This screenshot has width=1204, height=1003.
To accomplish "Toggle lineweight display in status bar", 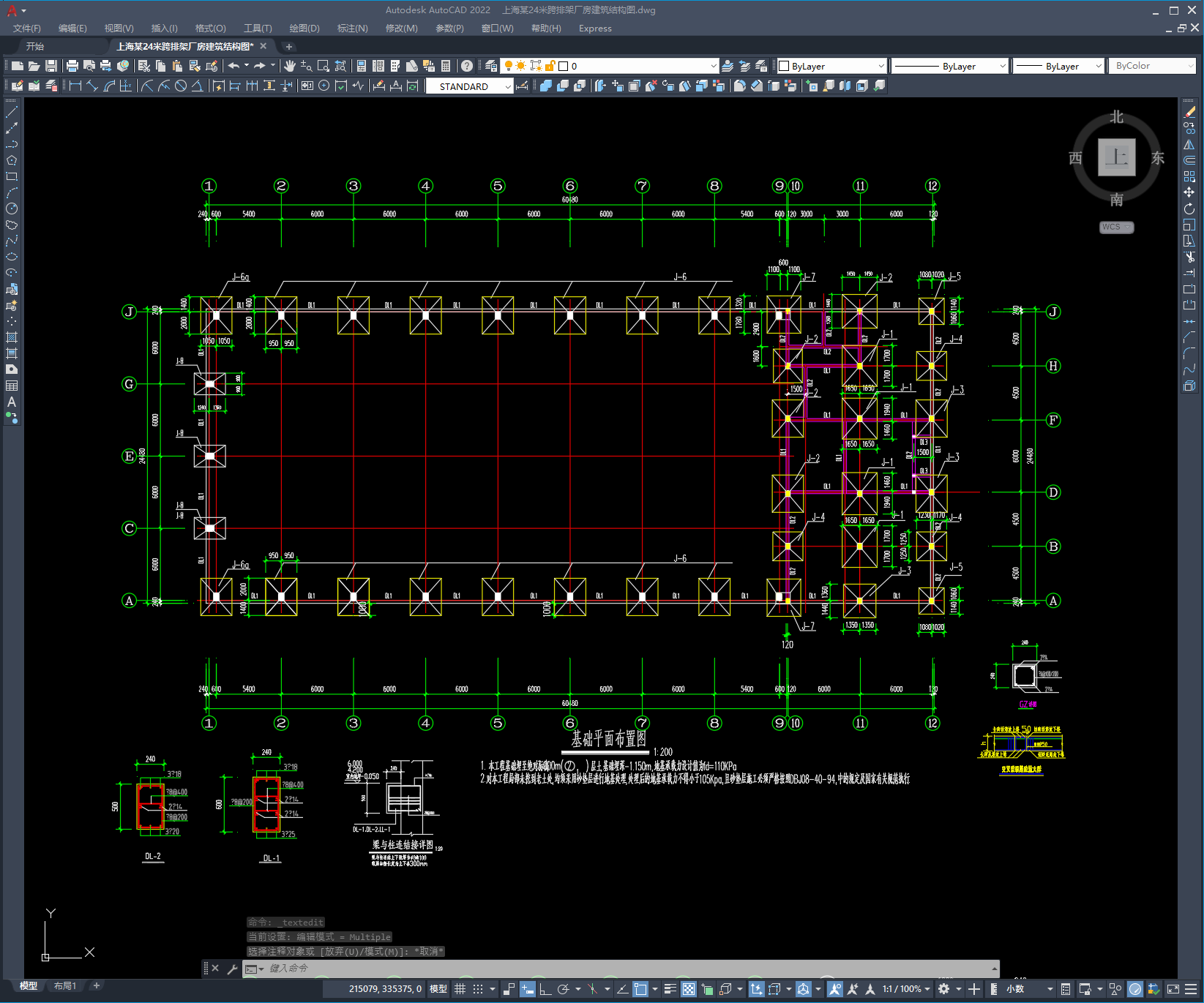I will tap(670, 989).
